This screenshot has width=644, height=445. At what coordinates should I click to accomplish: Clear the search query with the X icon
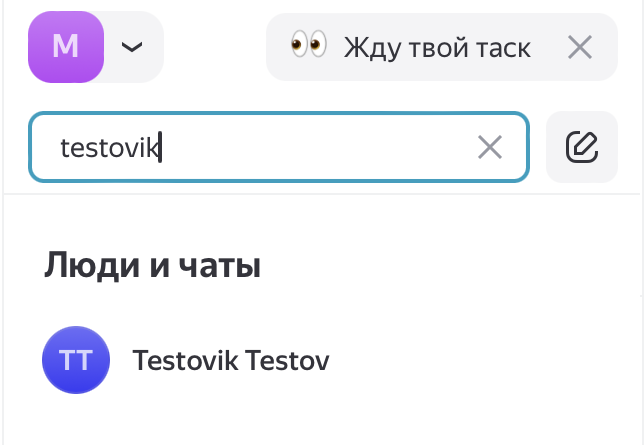click(x=489, y=148)
